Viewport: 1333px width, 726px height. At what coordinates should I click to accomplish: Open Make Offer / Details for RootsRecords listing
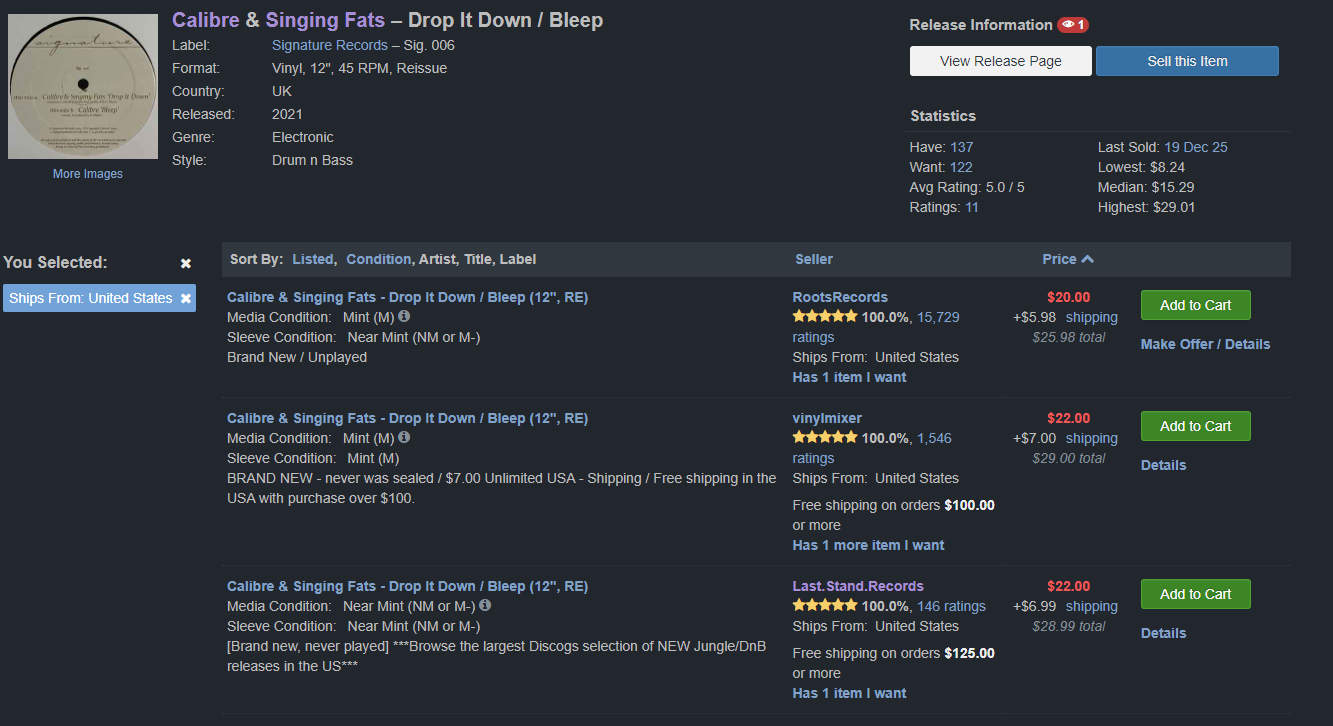(1205, 344)
